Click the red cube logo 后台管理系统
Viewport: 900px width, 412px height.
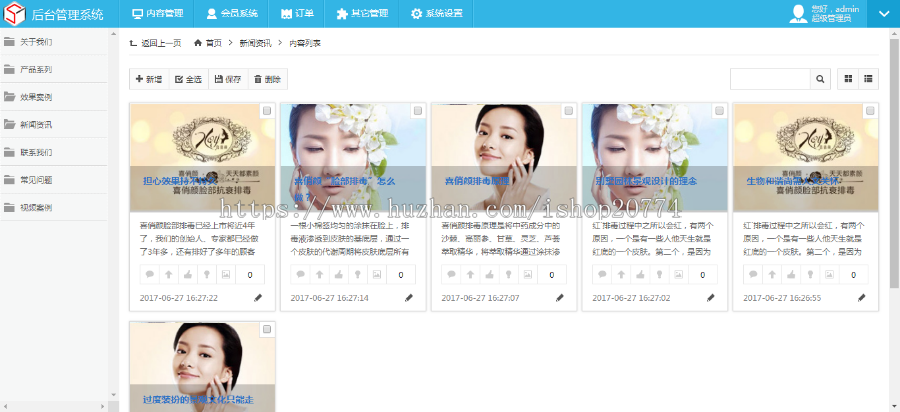click(14, 14)
